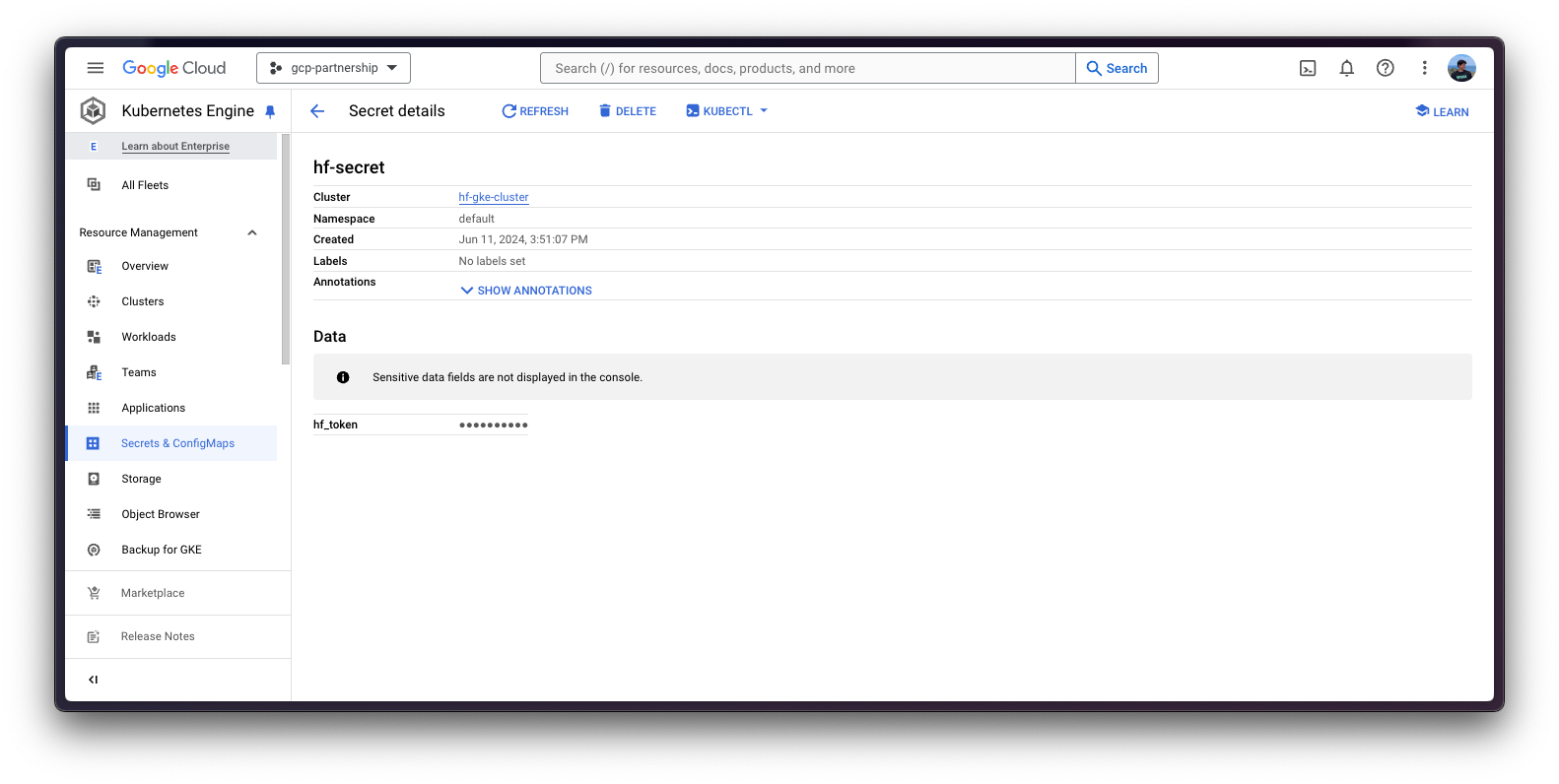This screenshot has height=784, width=1559.
Task: Open the KUBECTL dropdown menu
Action: pos(727,111)
